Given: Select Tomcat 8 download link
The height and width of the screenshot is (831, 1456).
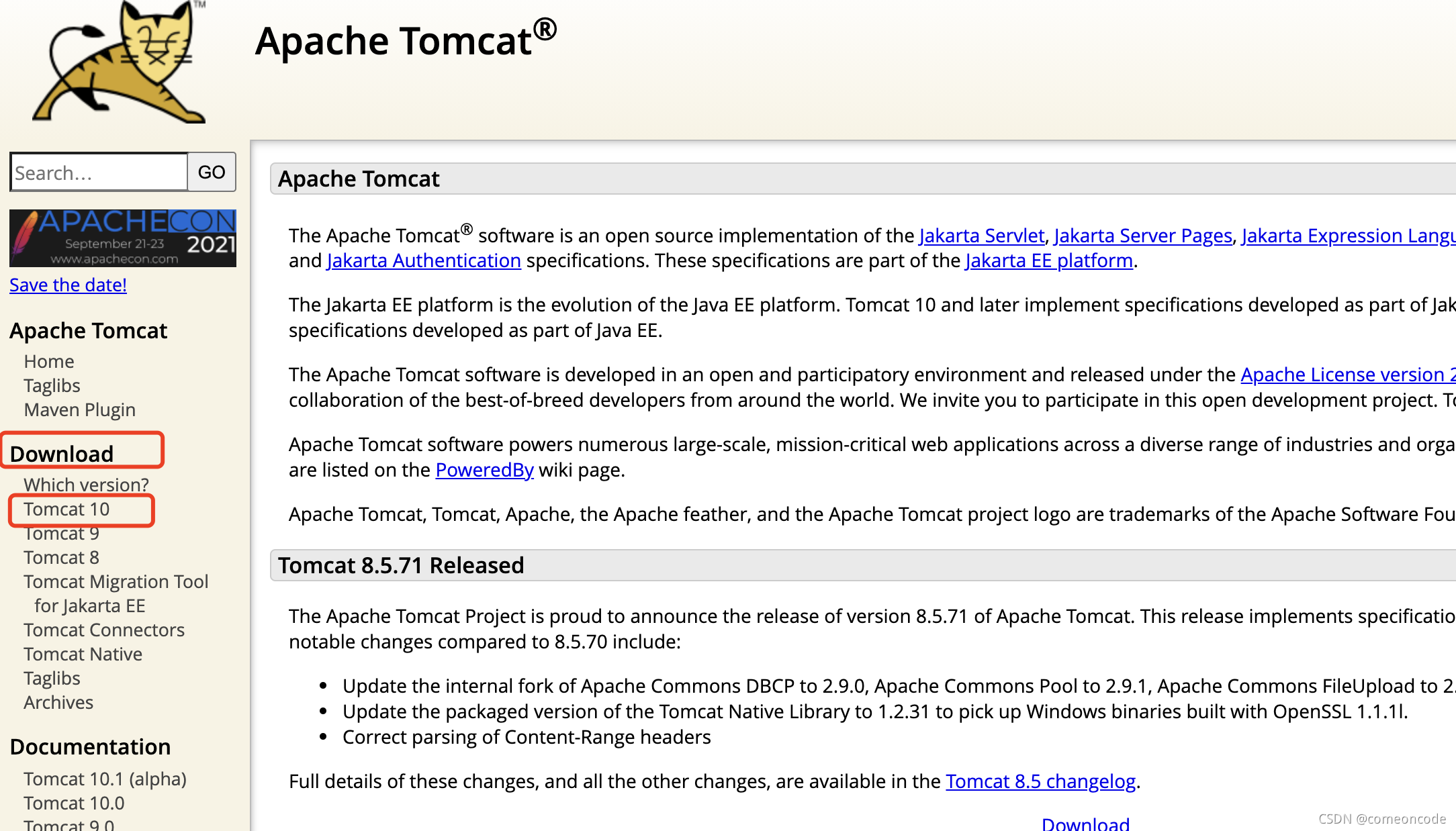Looking at the screenshot, I should tap(61, 557).
